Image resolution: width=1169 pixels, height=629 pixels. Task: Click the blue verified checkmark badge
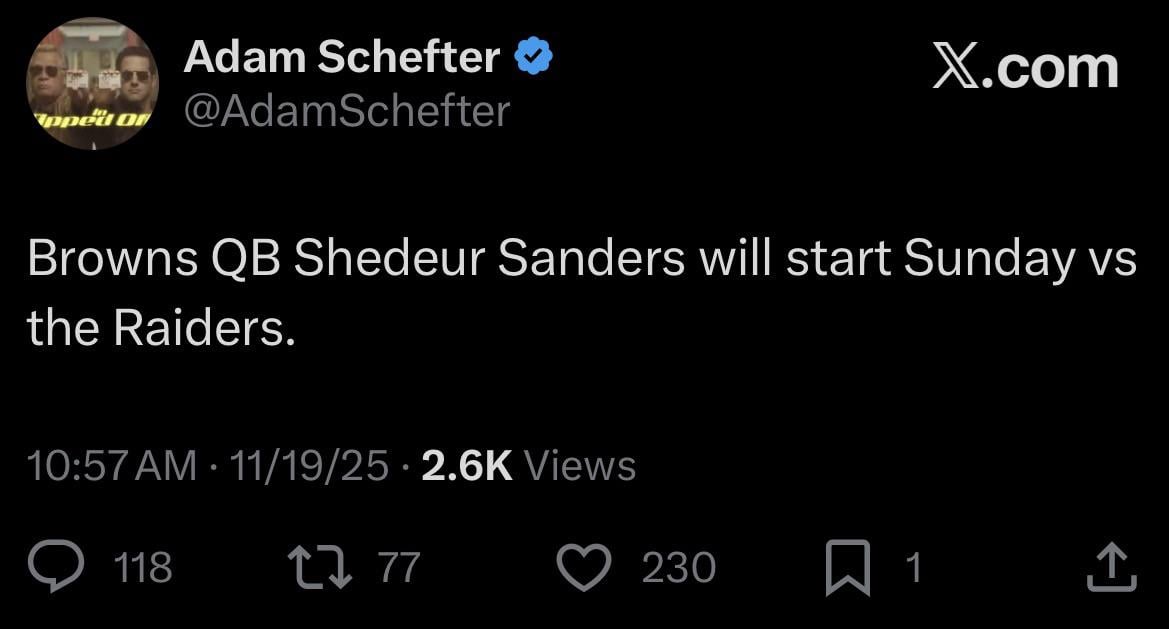pos(533,55)
